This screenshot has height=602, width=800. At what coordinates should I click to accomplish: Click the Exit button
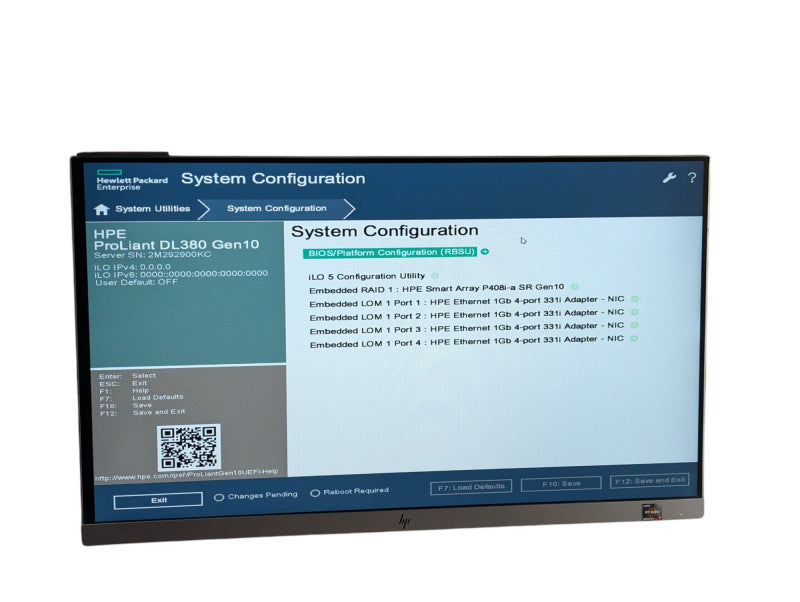point(158,500)
